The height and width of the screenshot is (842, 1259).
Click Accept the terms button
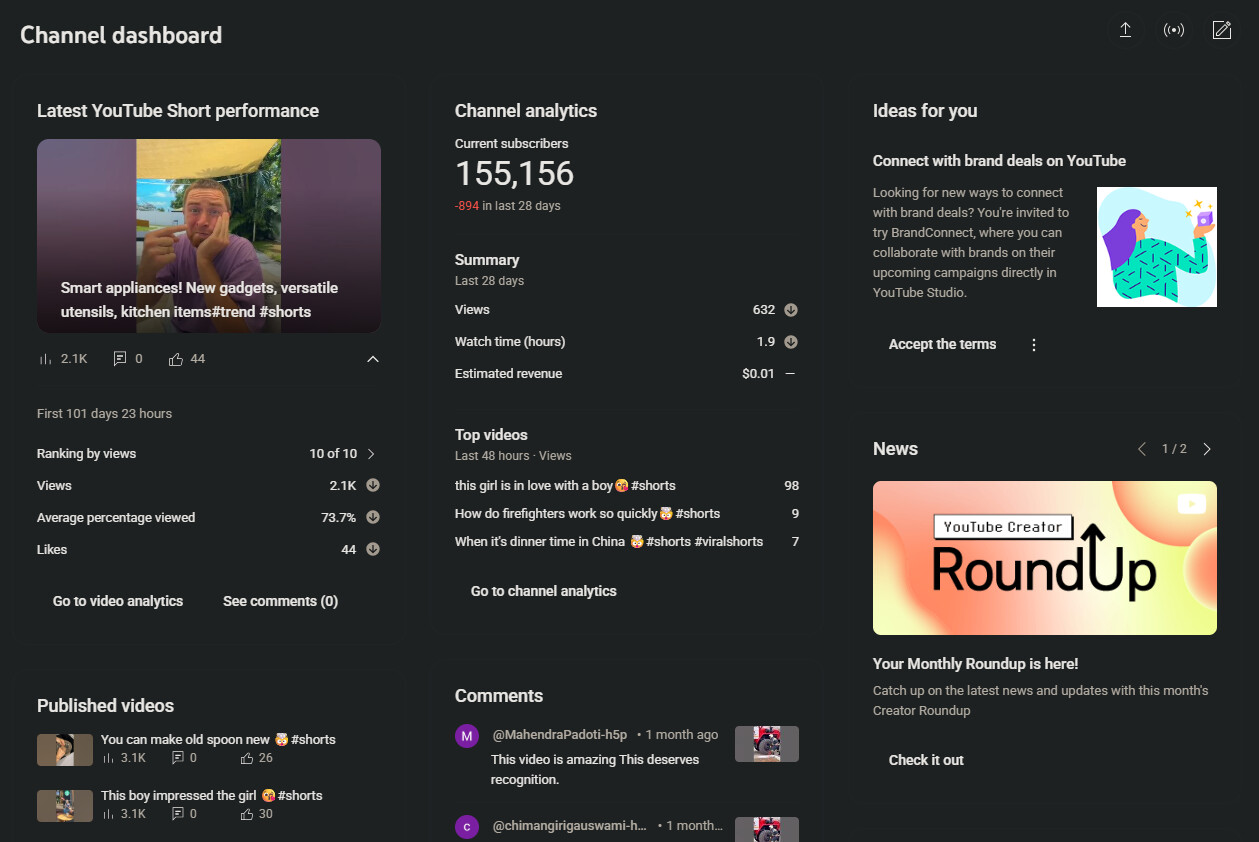pyautogui.click(x=942, y=345)
